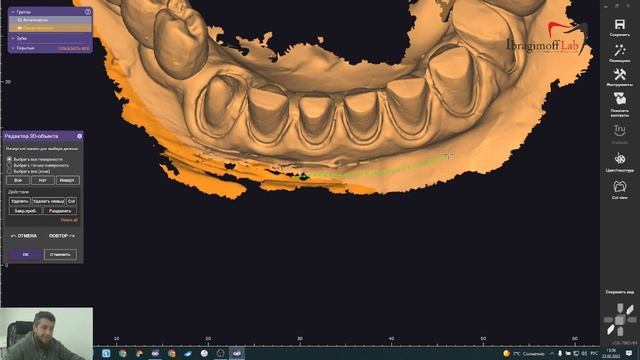Click the lower-left diagonal view arrow
The width and height of the screenshot is (640, 360).
pyautogui.click(x=611, y=330)
